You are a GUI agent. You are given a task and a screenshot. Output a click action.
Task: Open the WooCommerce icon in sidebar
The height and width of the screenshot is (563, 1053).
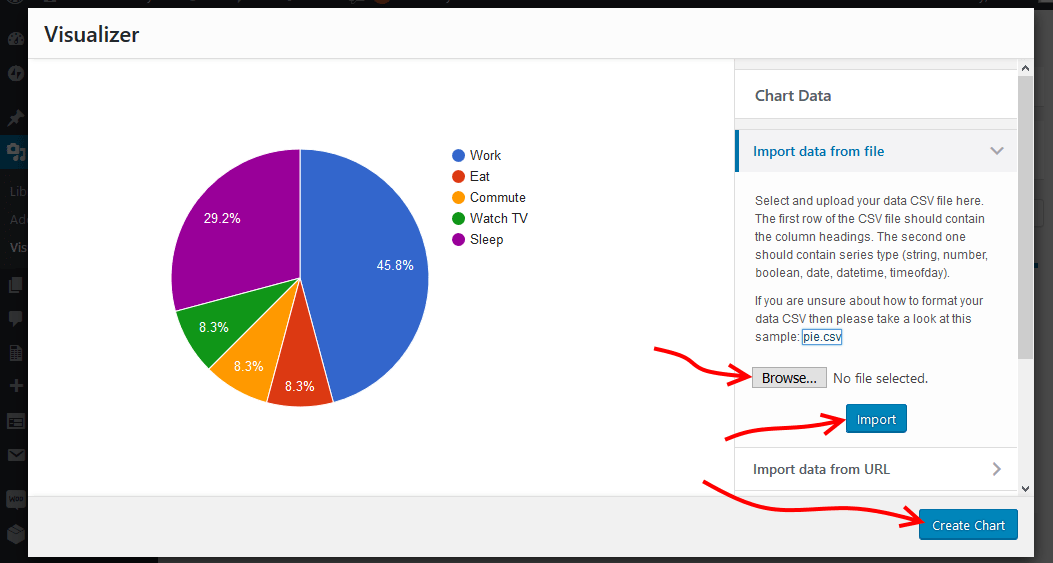[15, 499]
